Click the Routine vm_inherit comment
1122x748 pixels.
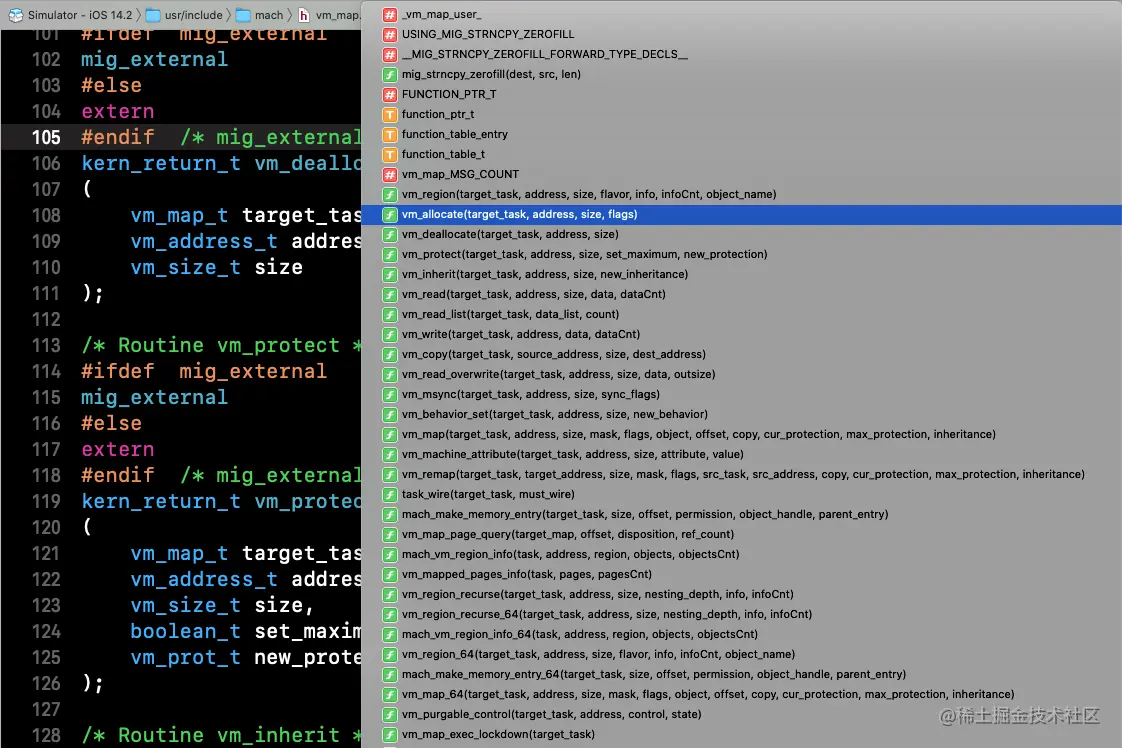coord(221,735)
